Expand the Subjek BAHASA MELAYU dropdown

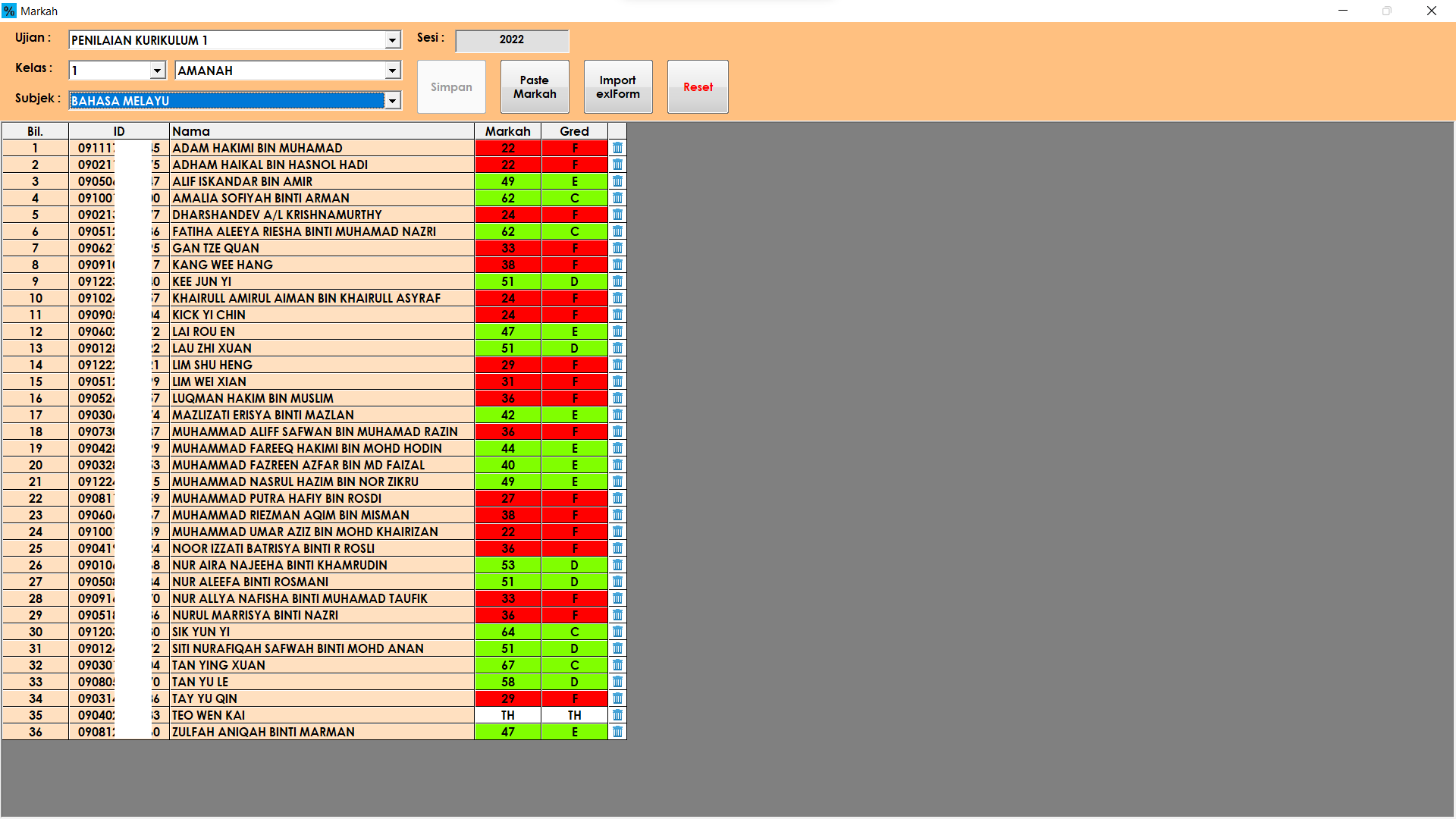[x=392, y=101]
